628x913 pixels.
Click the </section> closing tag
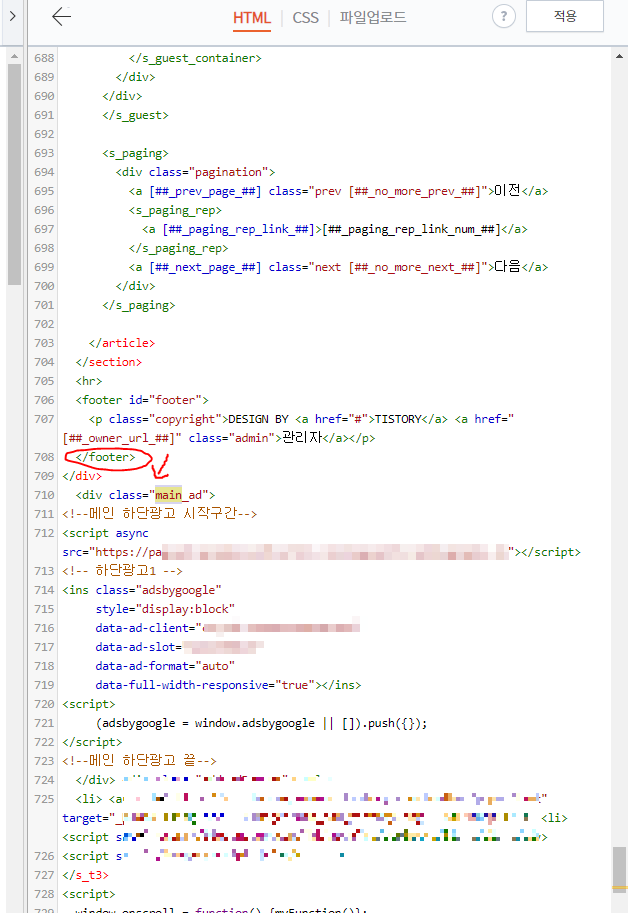(108, 362)
